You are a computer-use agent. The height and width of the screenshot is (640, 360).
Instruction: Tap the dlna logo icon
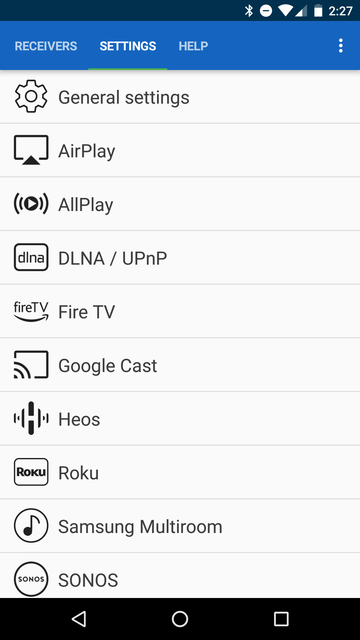click(31, 258)
